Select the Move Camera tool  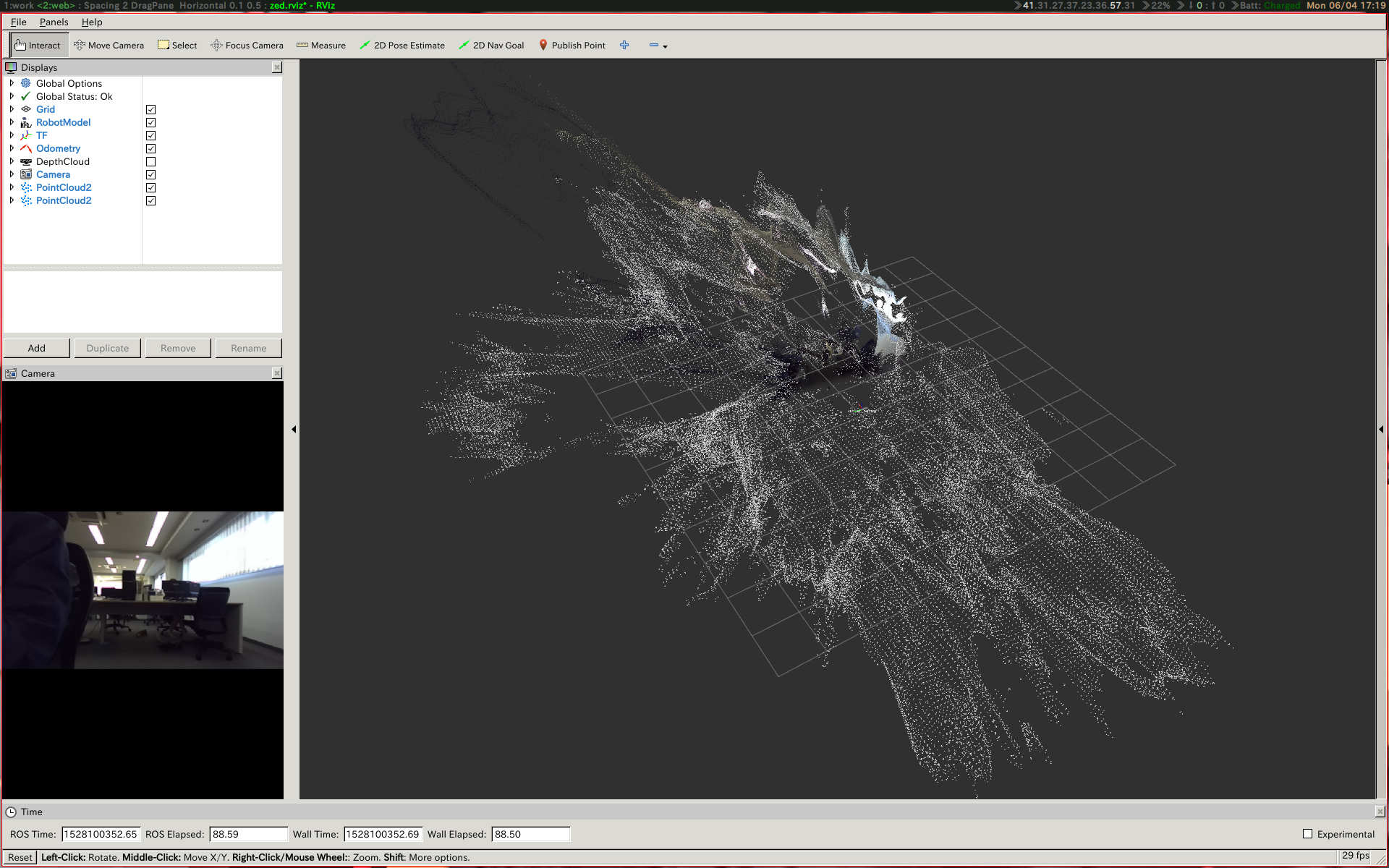point(109,45)
